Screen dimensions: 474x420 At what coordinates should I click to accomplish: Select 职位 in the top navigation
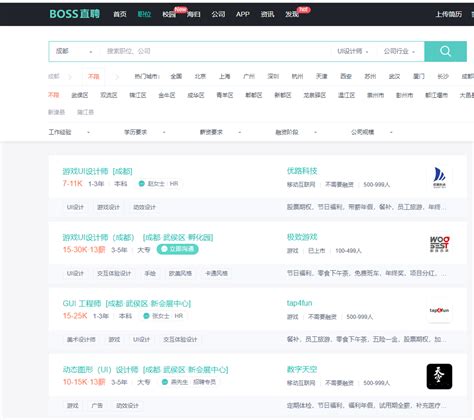[144, 14]
